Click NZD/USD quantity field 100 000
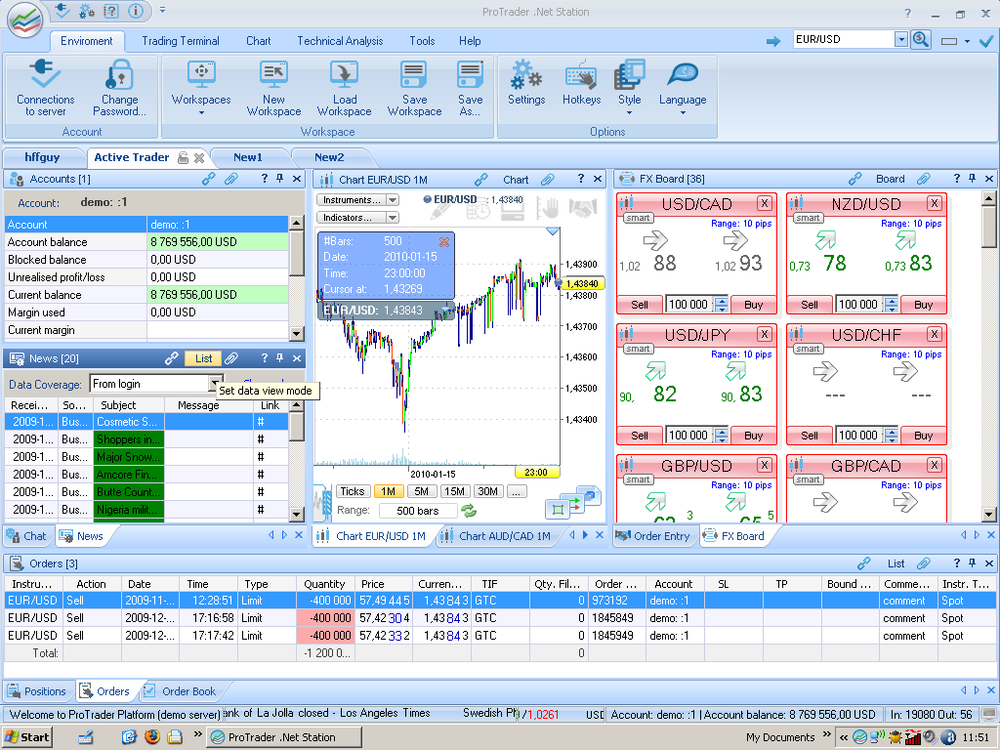 [858, 305]
